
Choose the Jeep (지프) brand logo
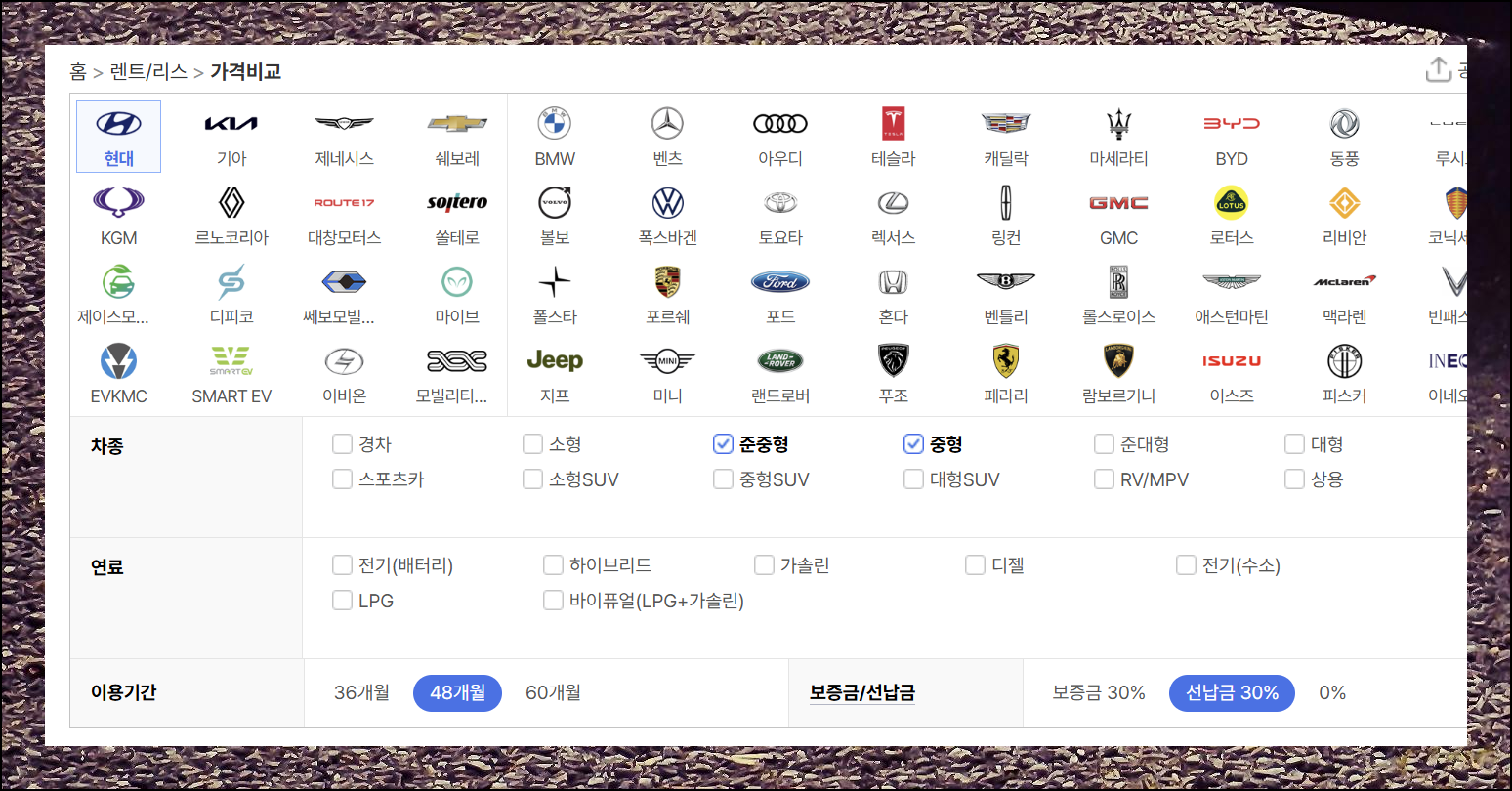coord(555,360)
